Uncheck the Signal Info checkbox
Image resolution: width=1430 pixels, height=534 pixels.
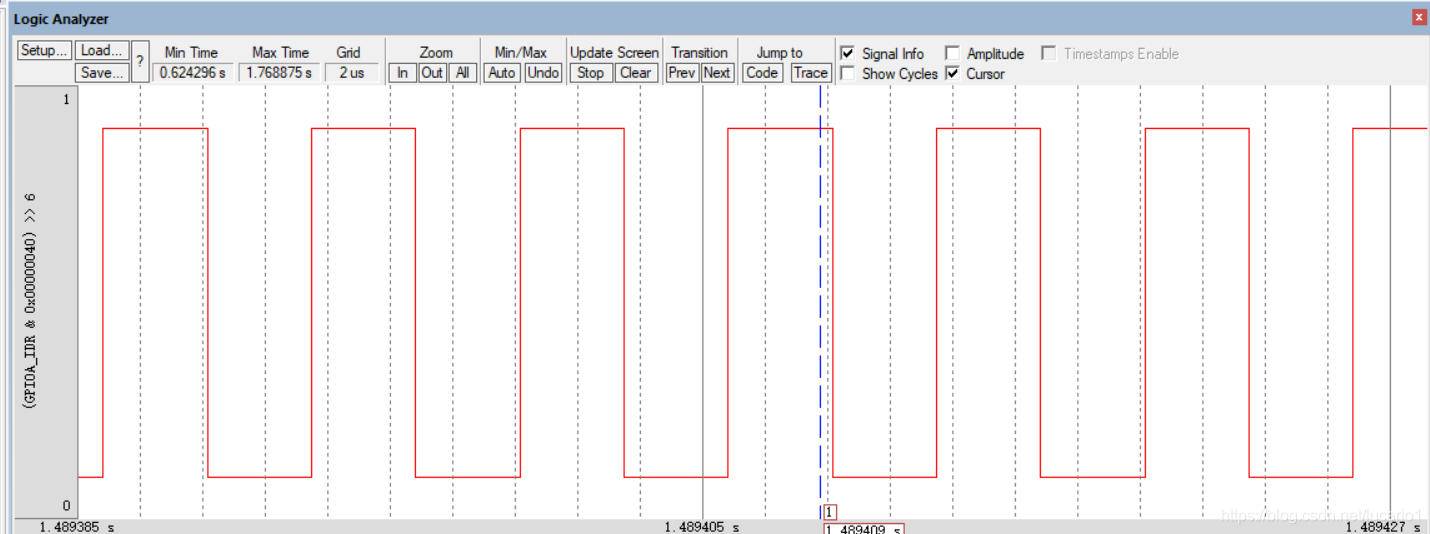[x=848, y=53]
